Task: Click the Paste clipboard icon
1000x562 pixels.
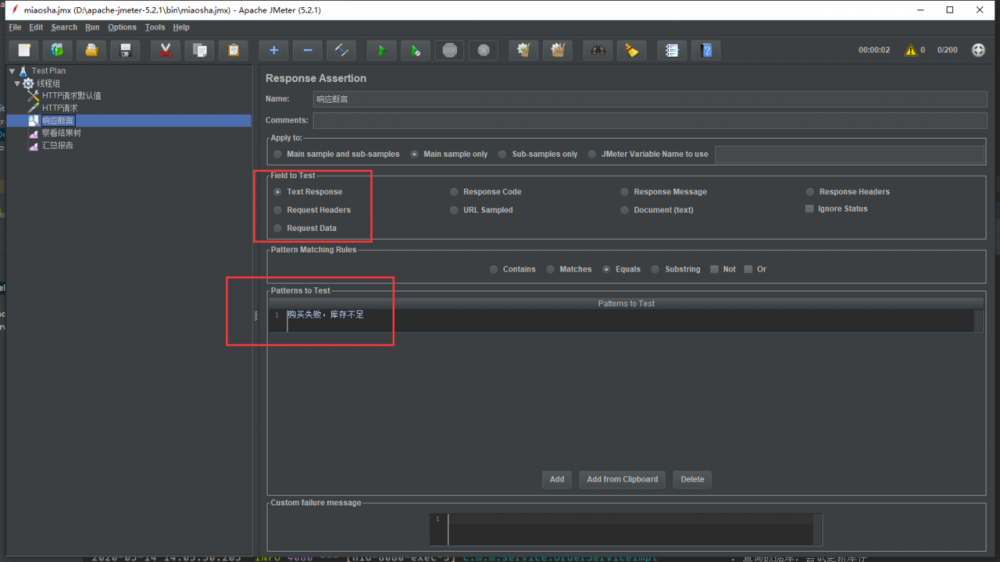Action: tap(233, 50)
